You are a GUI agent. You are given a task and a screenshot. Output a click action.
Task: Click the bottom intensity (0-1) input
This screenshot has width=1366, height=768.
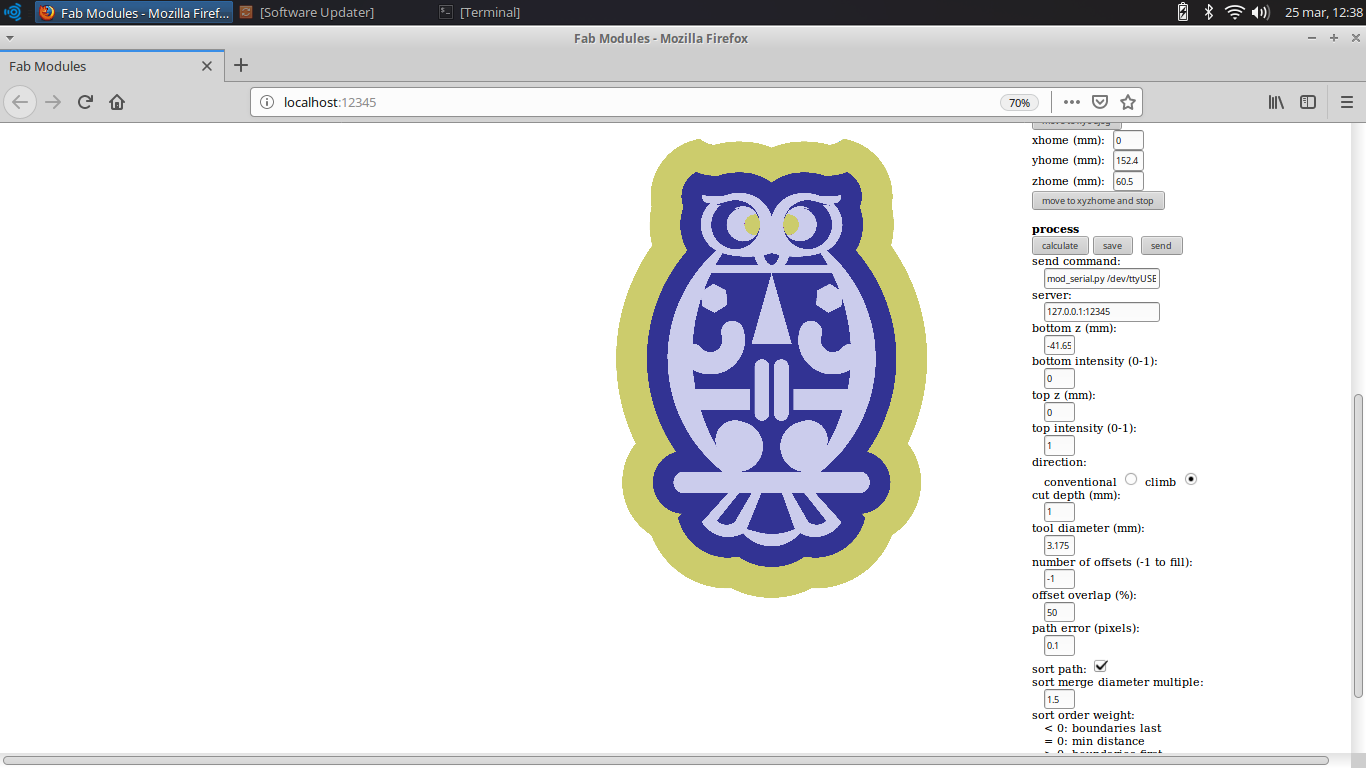[1059, 379]
